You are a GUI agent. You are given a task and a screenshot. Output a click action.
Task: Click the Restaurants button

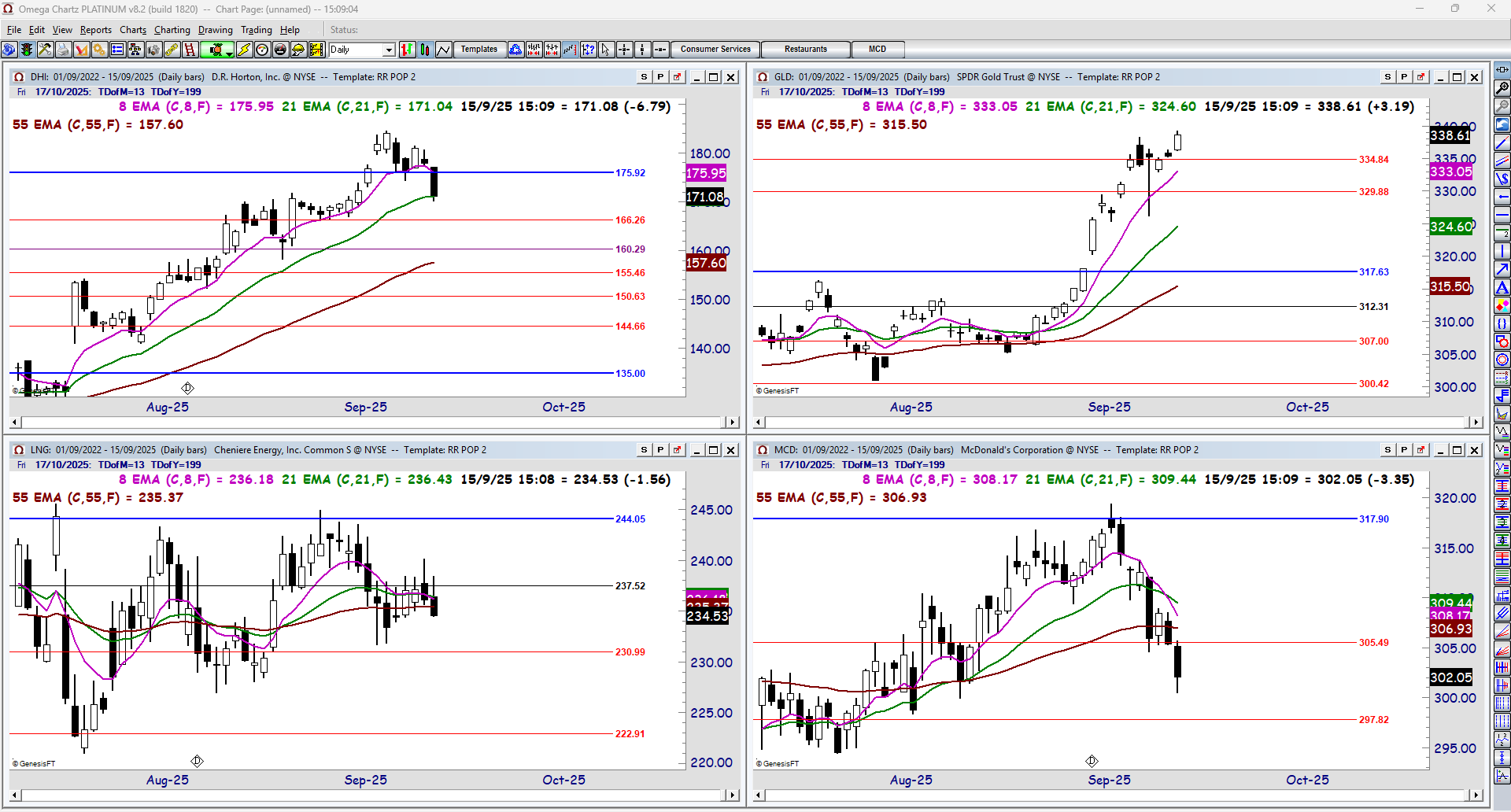click(806, 50)
